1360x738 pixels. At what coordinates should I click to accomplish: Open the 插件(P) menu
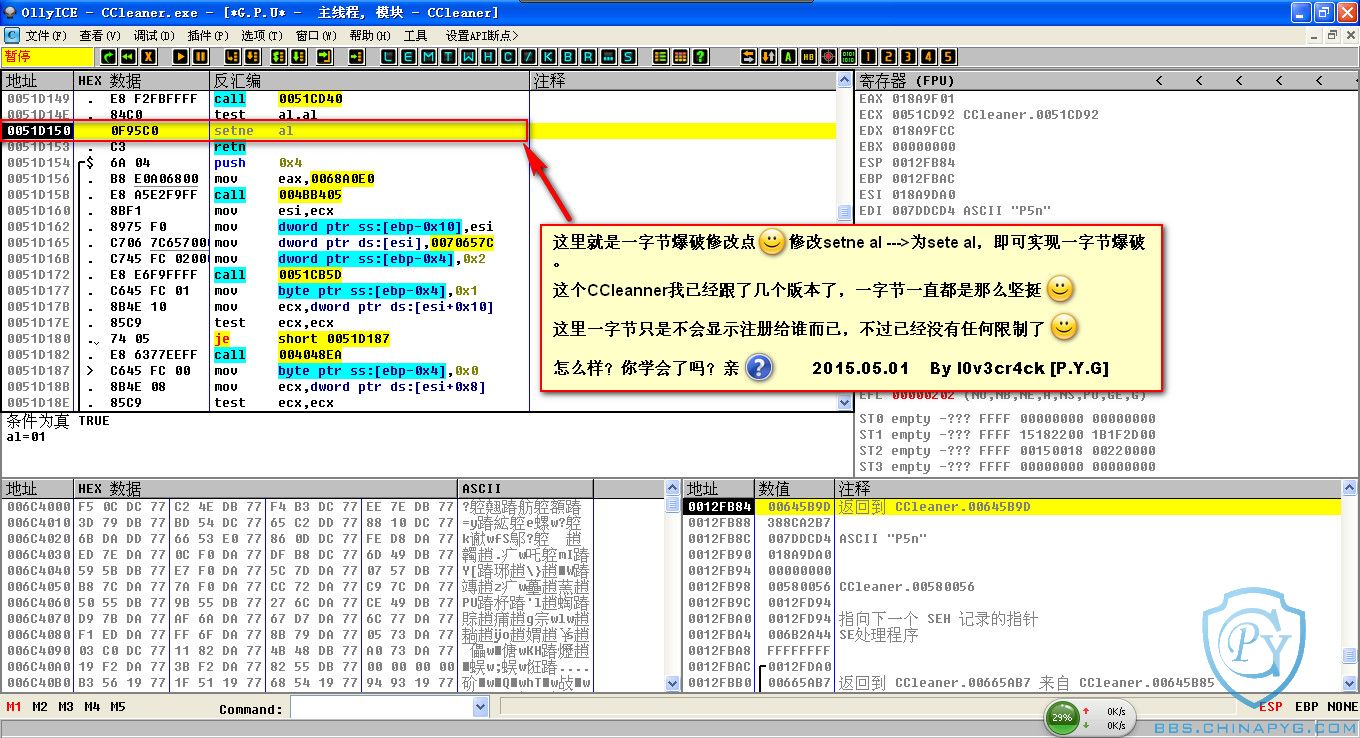(x=207, y=35)
